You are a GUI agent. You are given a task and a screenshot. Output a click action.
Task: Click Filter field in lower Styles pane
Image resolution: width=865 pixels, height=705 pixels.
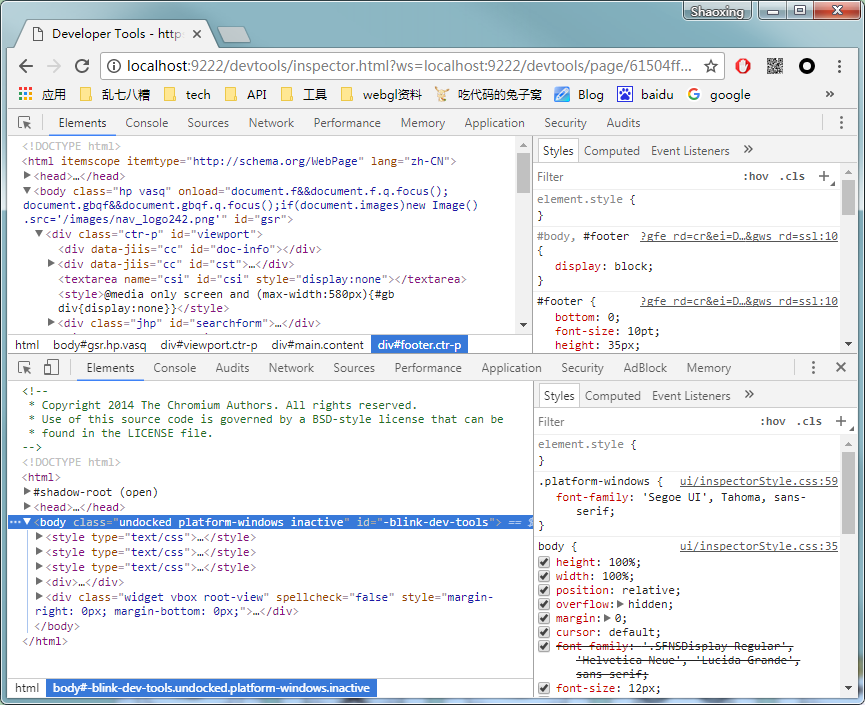[x=643, y=421]
